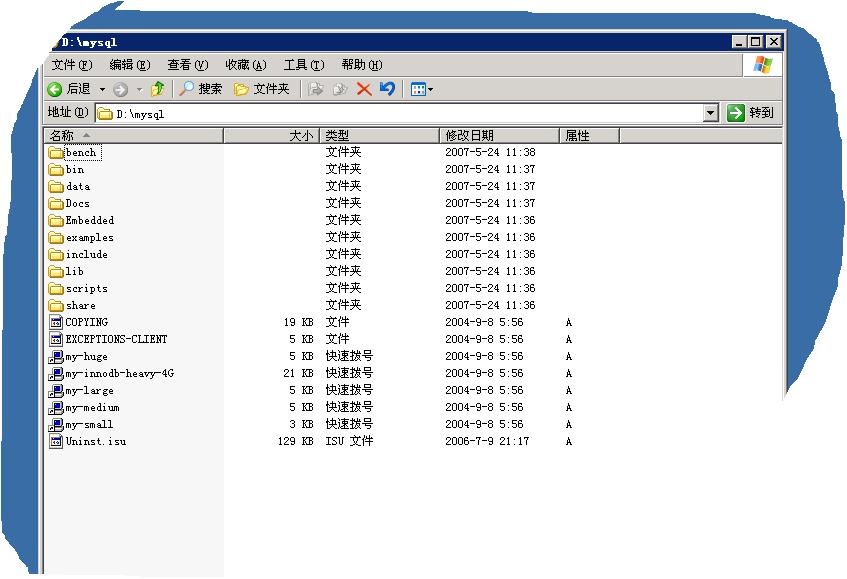
Task: Select the data folder icon
Action: (x=56, y=187)
